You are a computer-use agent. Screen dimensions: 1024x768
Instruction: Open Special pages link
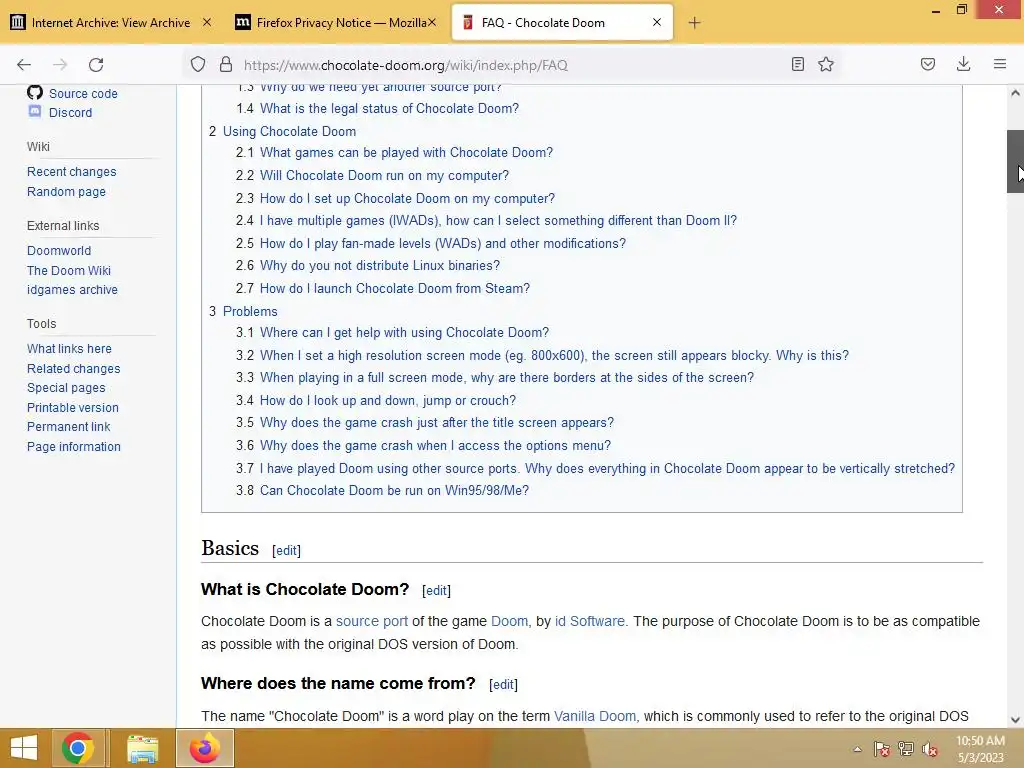coord(66,387)
